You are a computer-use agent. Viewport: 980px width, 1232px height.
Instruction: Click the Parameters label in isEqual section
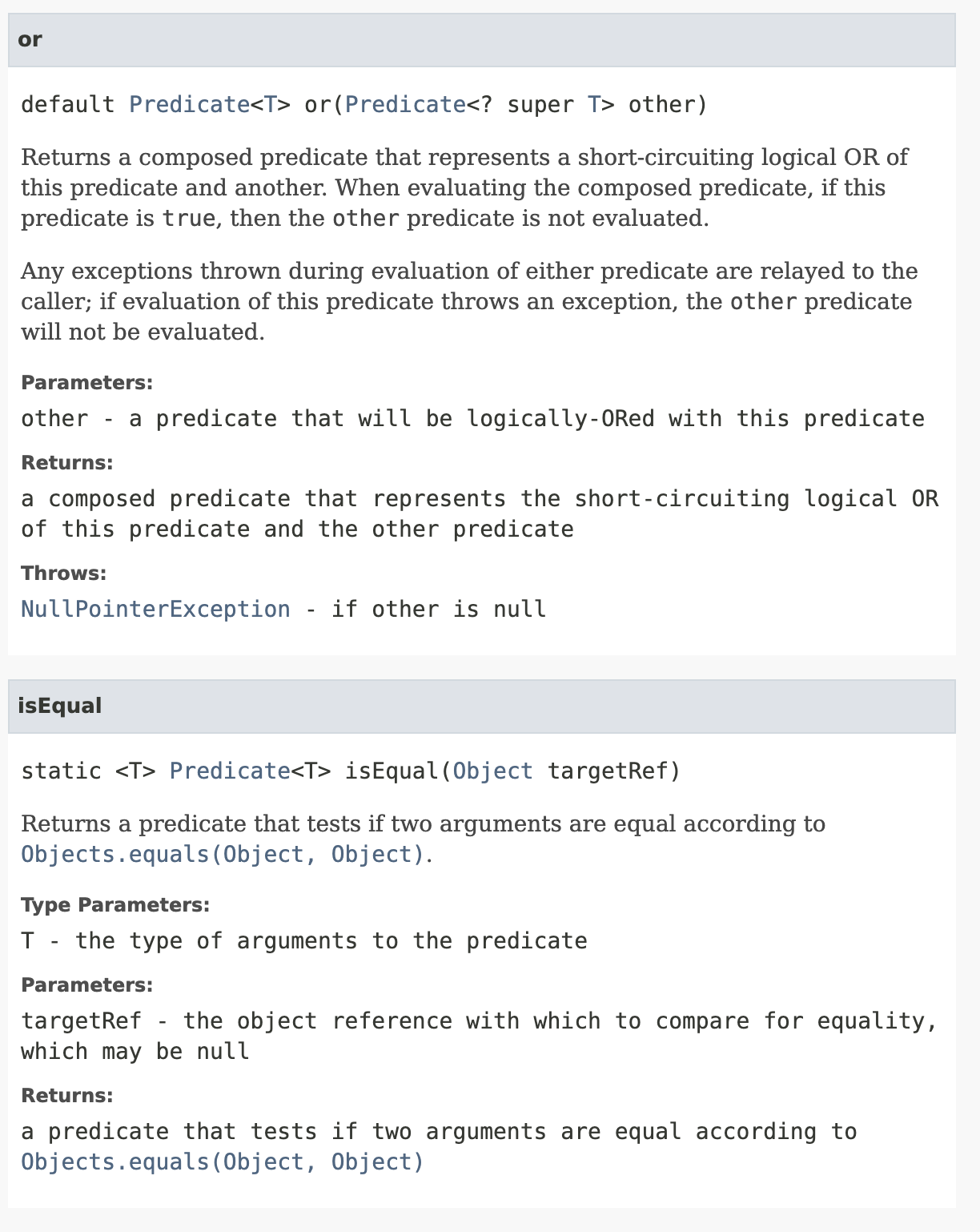pos(86,985)
